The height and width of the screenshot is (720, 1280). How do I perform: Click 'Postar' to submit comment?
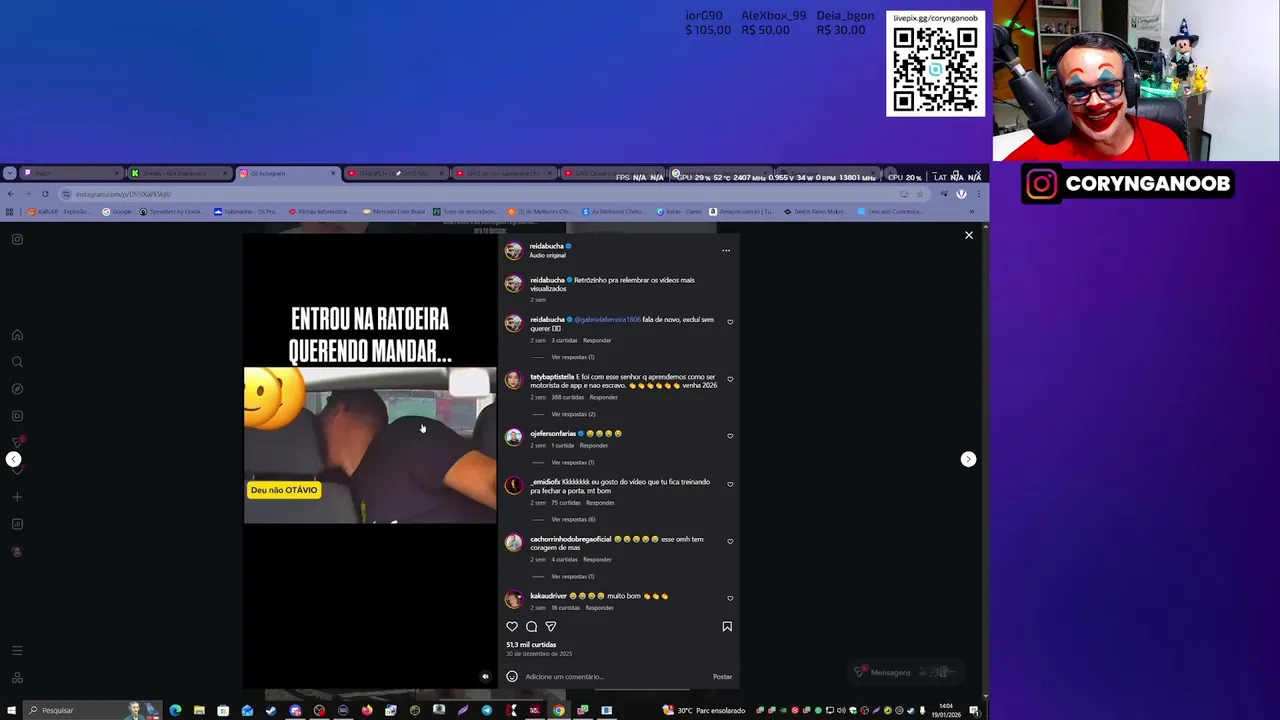[x=722, y=677]
